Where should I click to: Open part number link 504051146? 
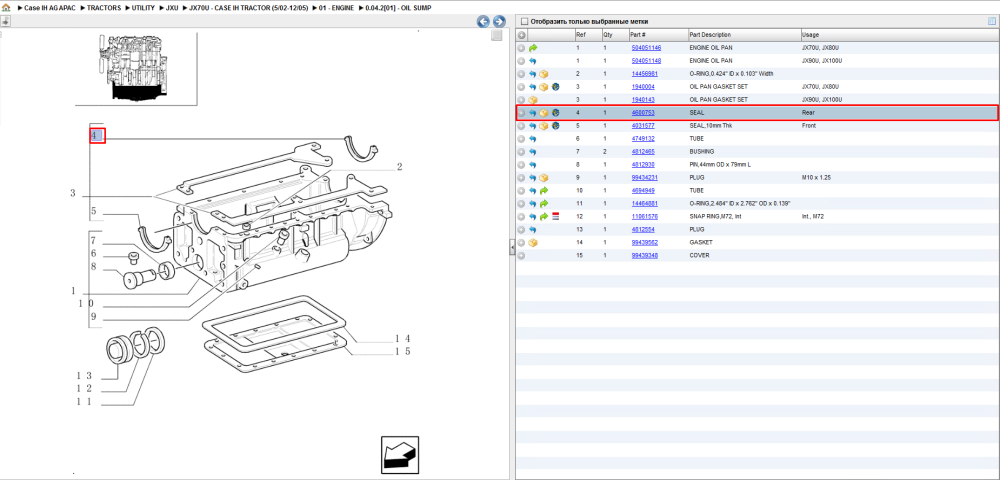click(x=646, y=48)
